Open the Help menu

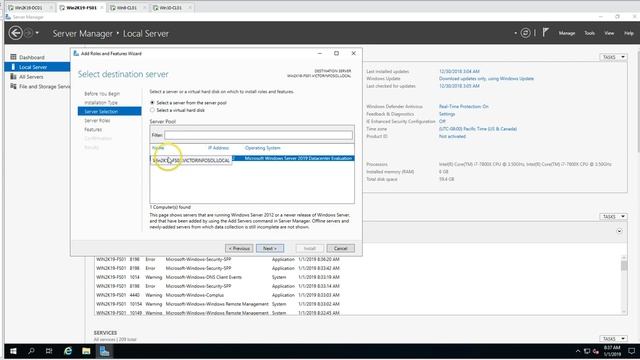(x=629, y=33)
